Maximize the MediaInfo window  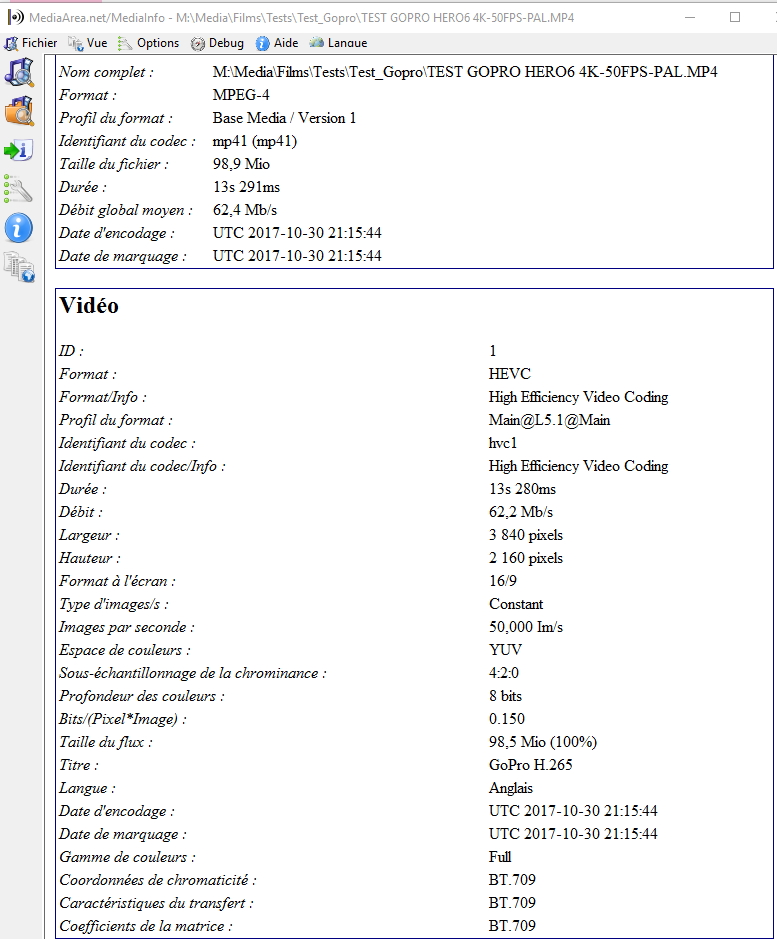[735, 17]
